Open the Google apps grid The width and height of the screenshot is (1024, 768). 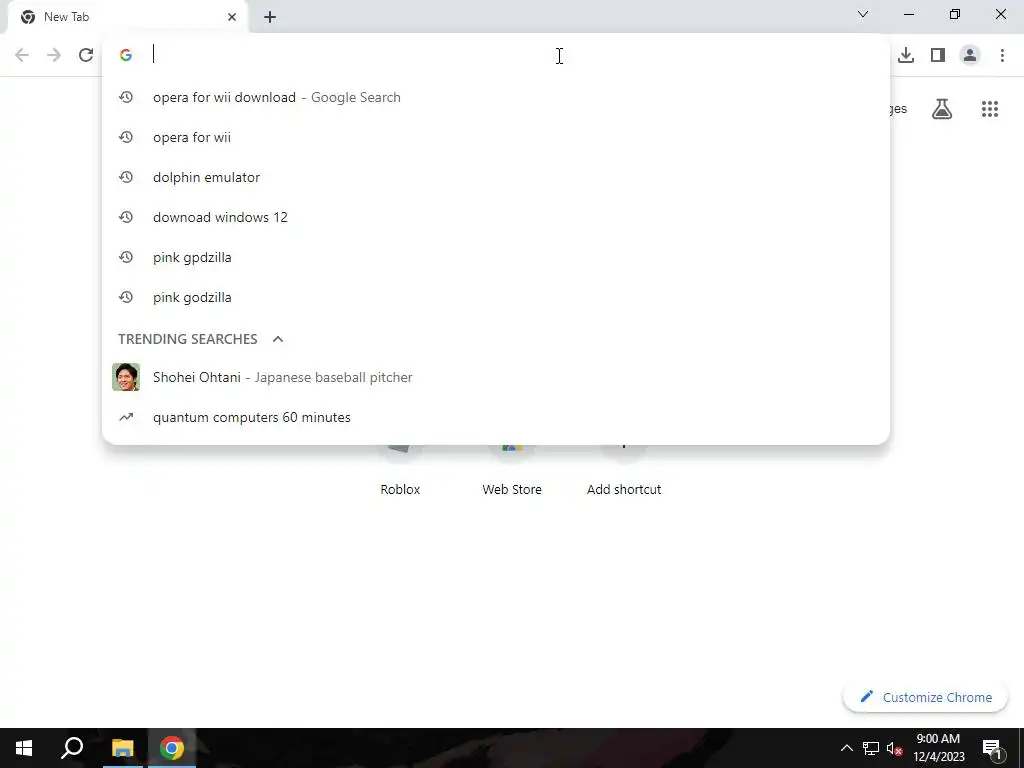[x=990, y=109]
